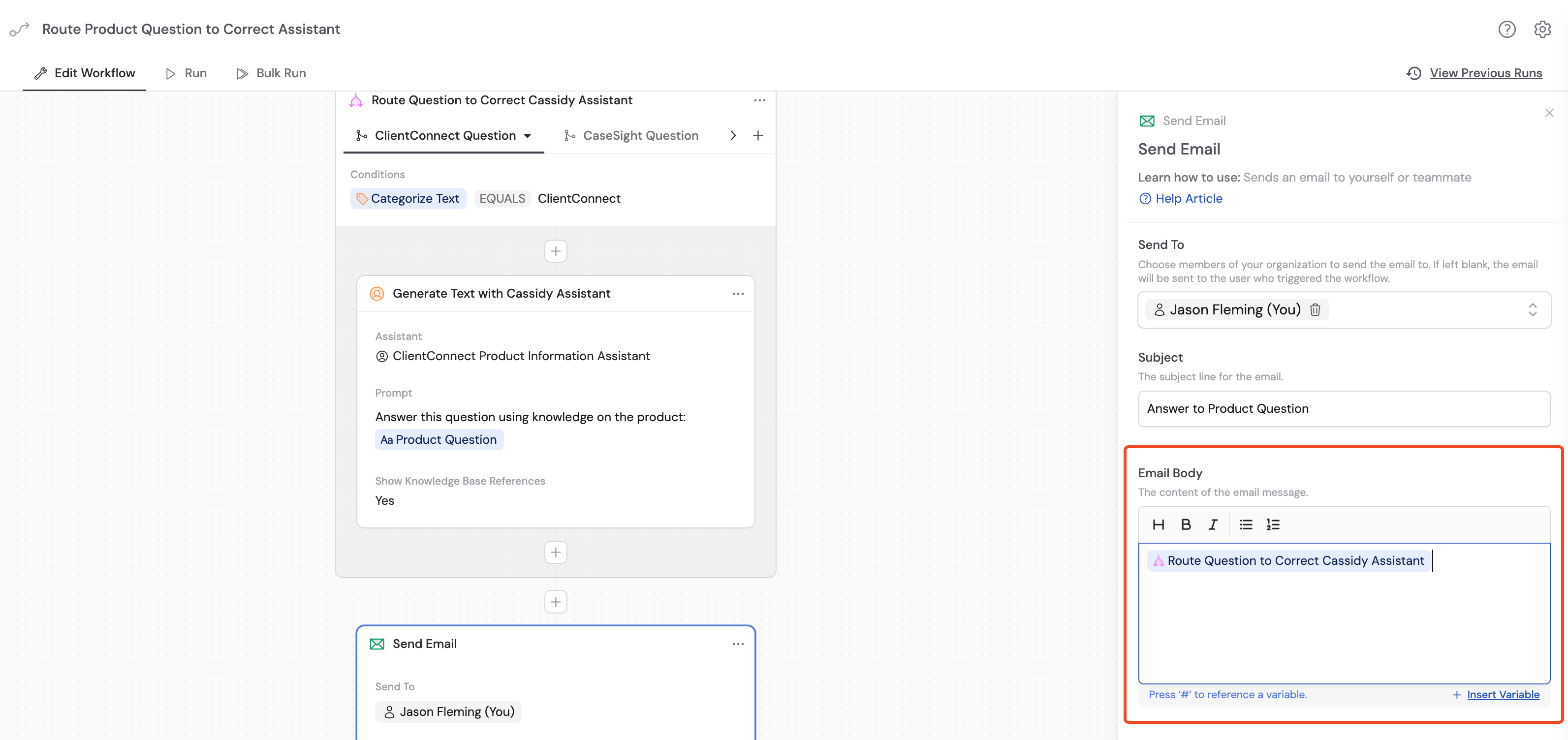Add a new route branch with plus

click(758, 136)
